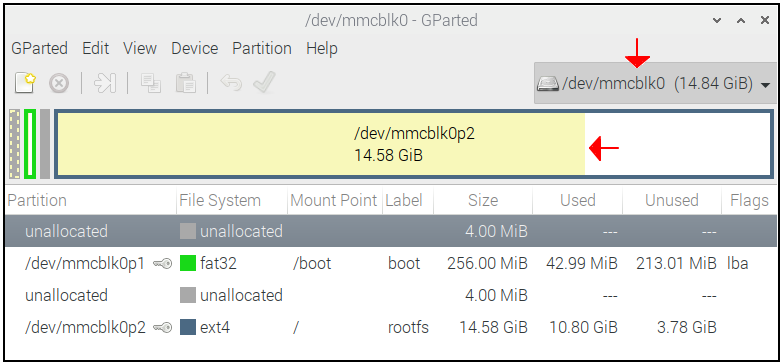781x364 pixels.
Task: Open the Device menu
Action: 195,49
